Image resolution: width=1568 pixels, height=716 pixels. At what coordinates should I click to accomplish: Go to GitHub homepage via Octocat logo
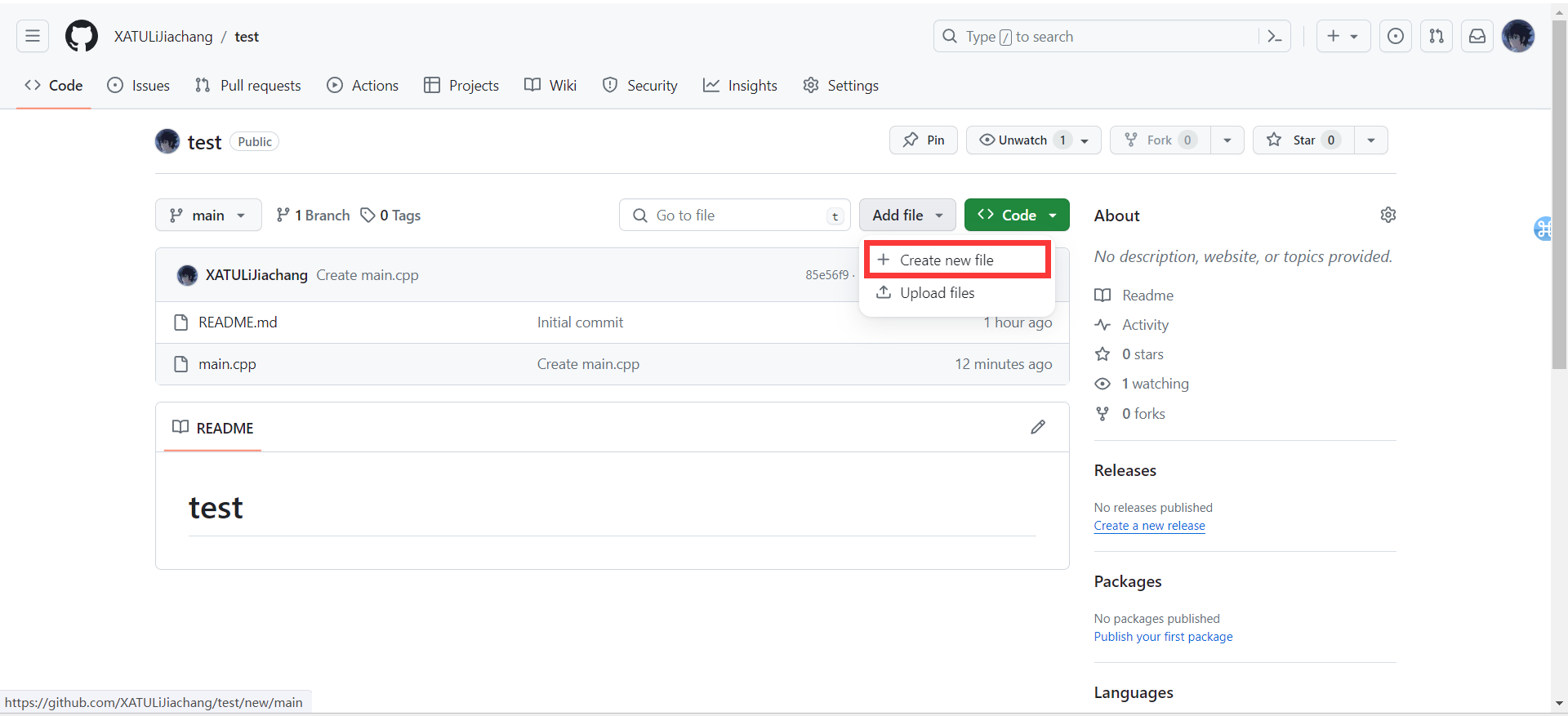[82, 36]
